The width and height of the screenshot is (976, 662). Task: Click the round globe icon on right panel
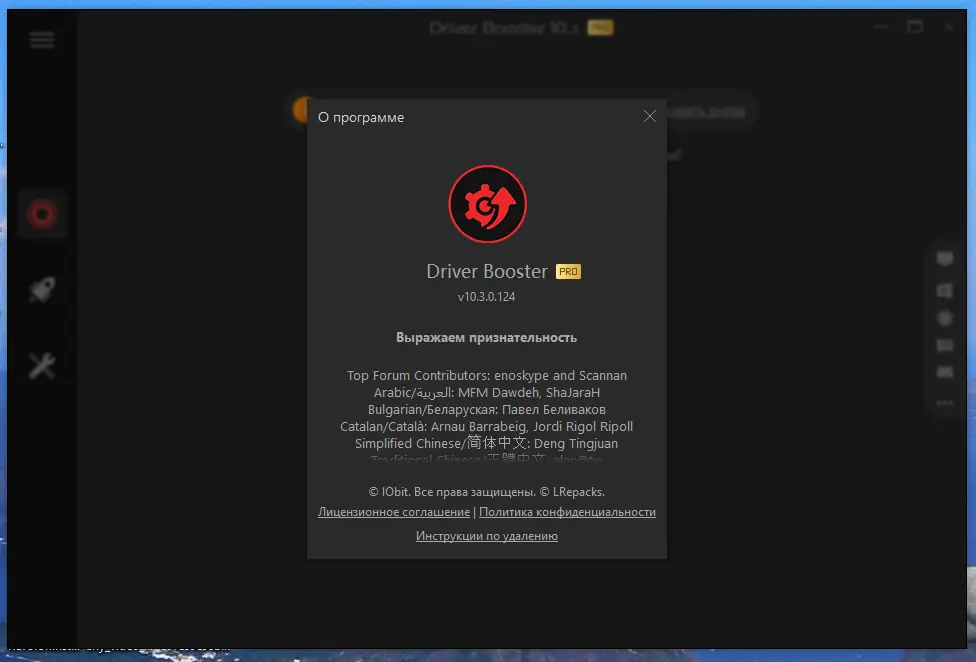[945, 318]
